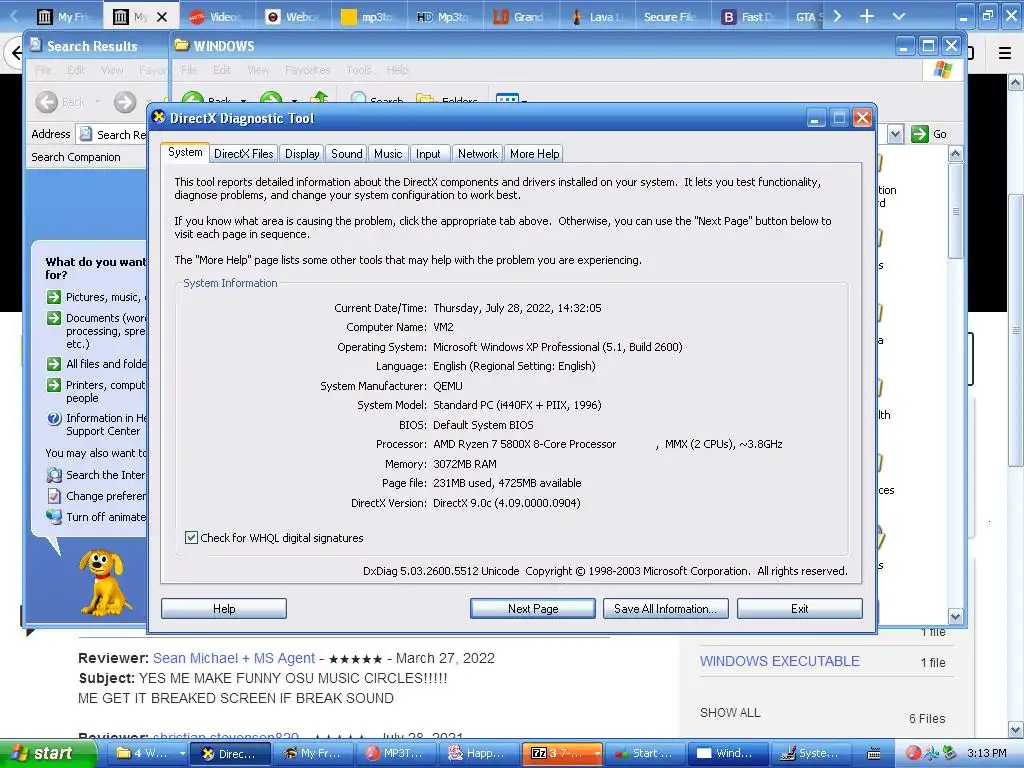Image resolution: width=1024 pixels, height=768 pixels.
Task: Click Back in the Search Results window
Action: point(61,102)
